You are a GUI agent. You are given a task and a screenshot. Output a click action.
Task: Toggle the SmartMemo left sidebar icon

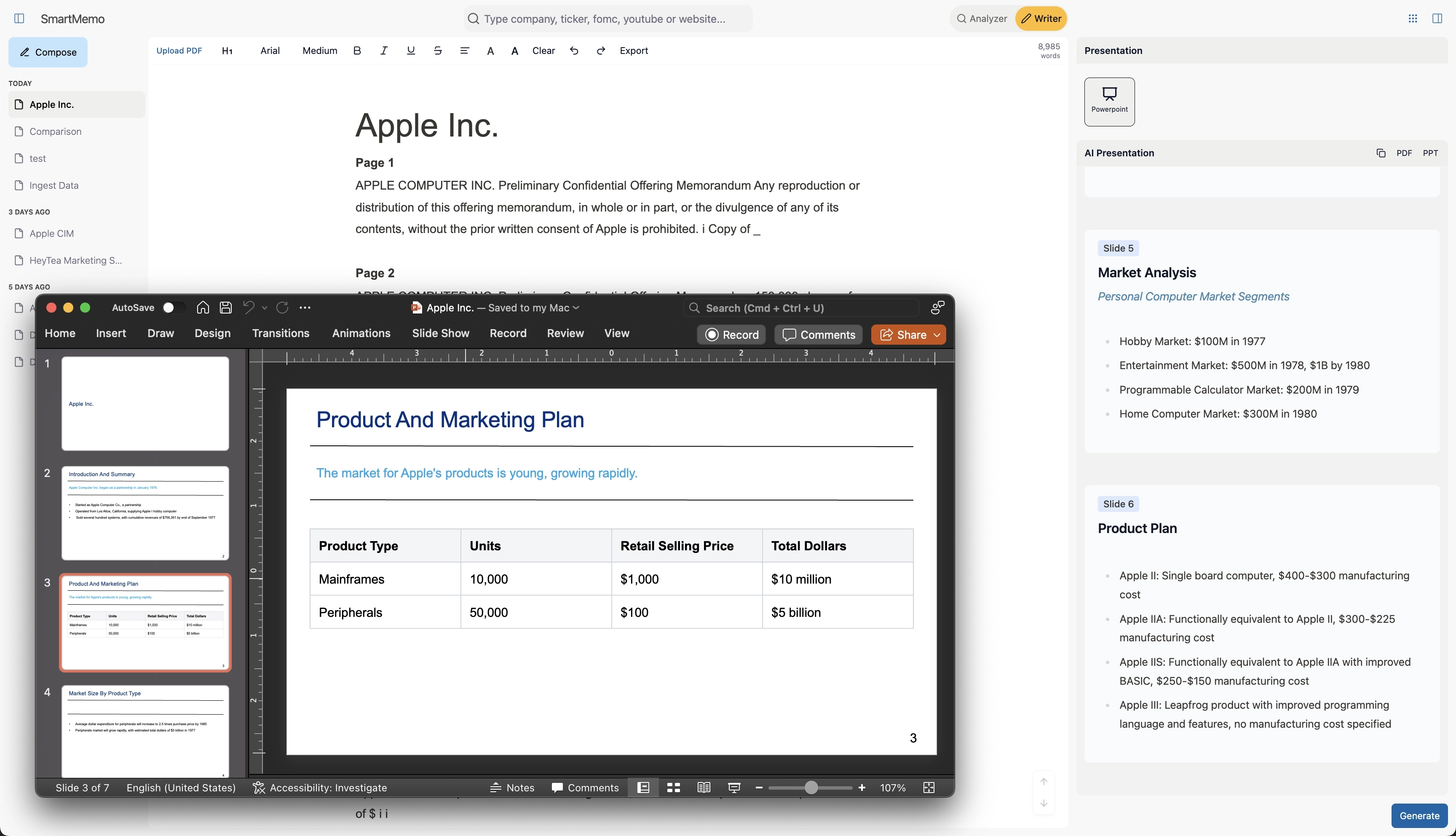coord(19,19)
